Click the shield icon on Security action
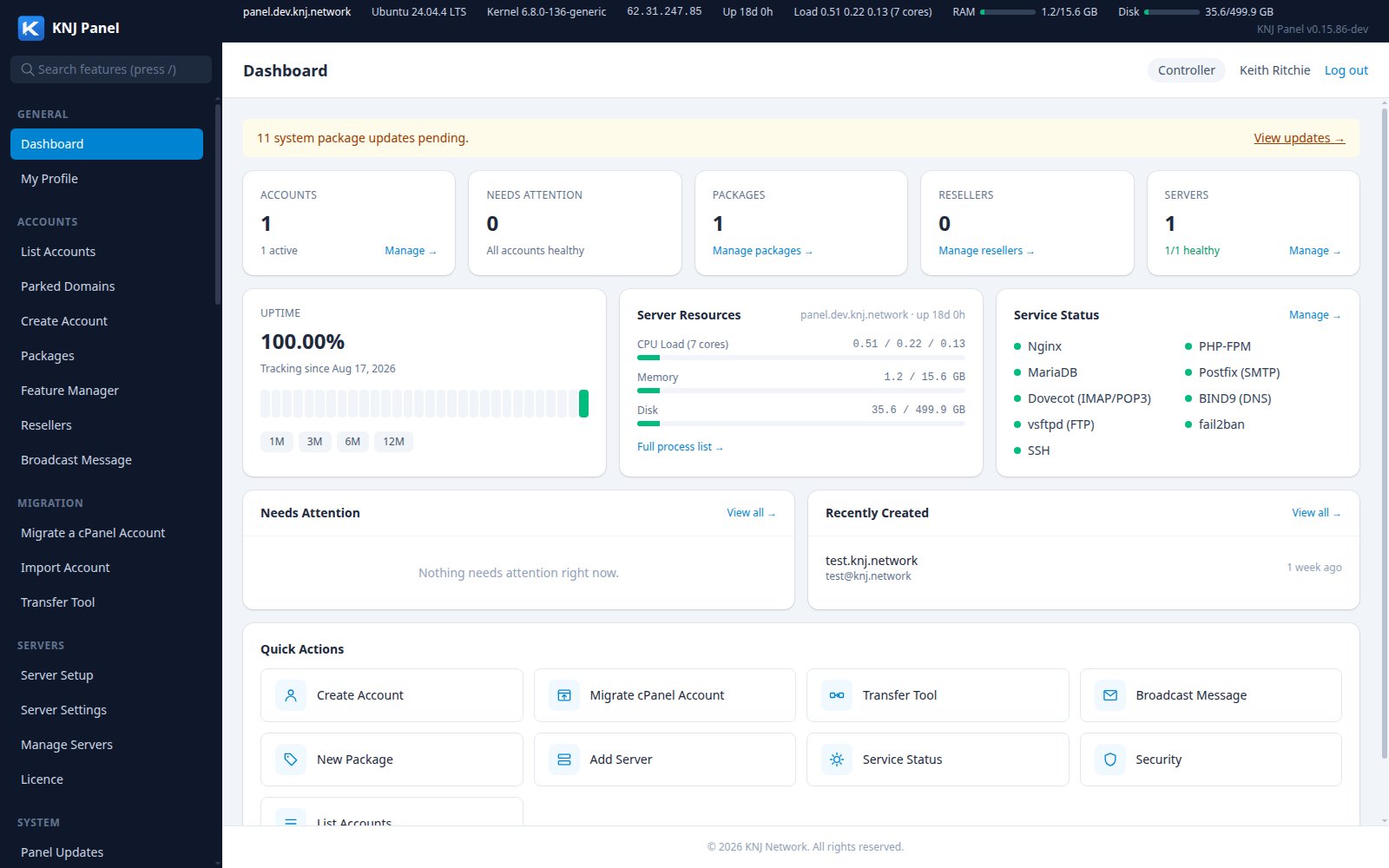 [1110, 759]
